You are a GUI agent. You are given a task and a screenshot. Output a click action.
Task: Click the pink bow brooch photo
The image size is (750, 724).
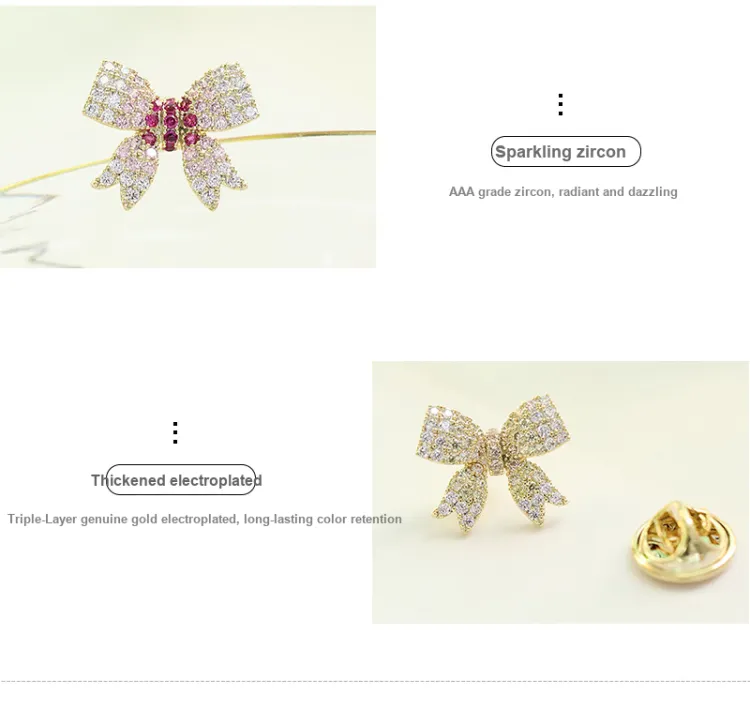188,137
